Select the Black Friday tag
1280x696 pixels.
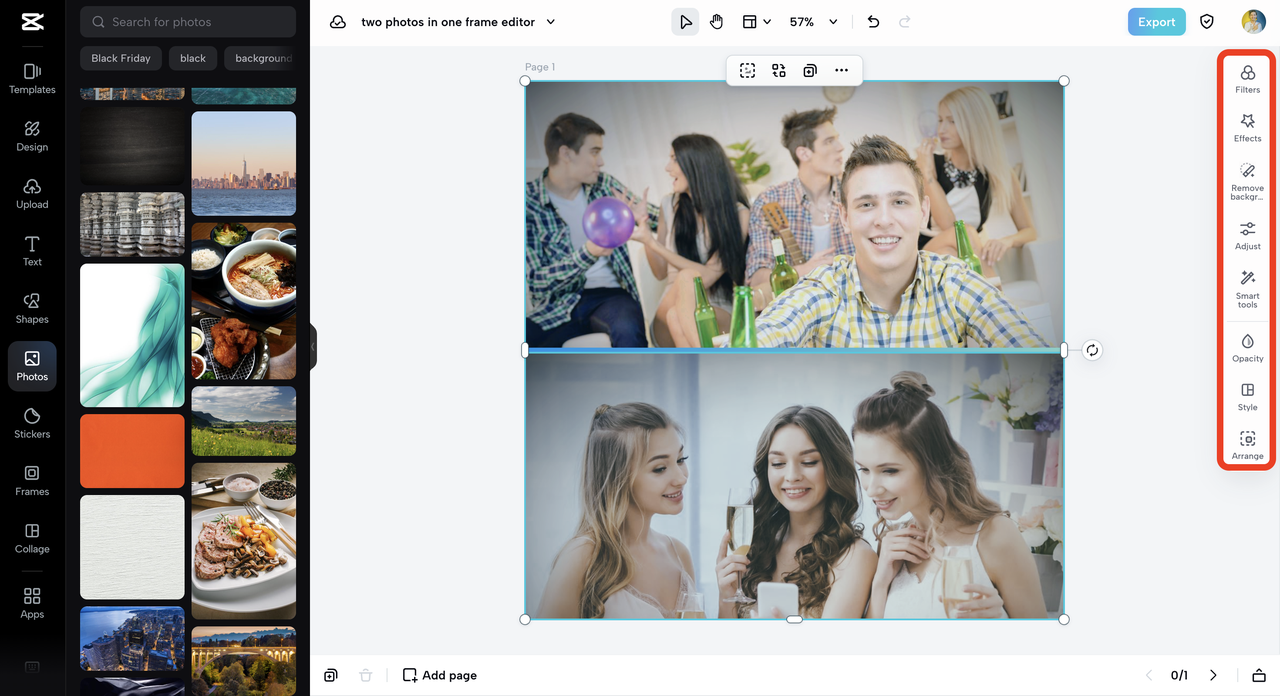click(x=120, y=58)
